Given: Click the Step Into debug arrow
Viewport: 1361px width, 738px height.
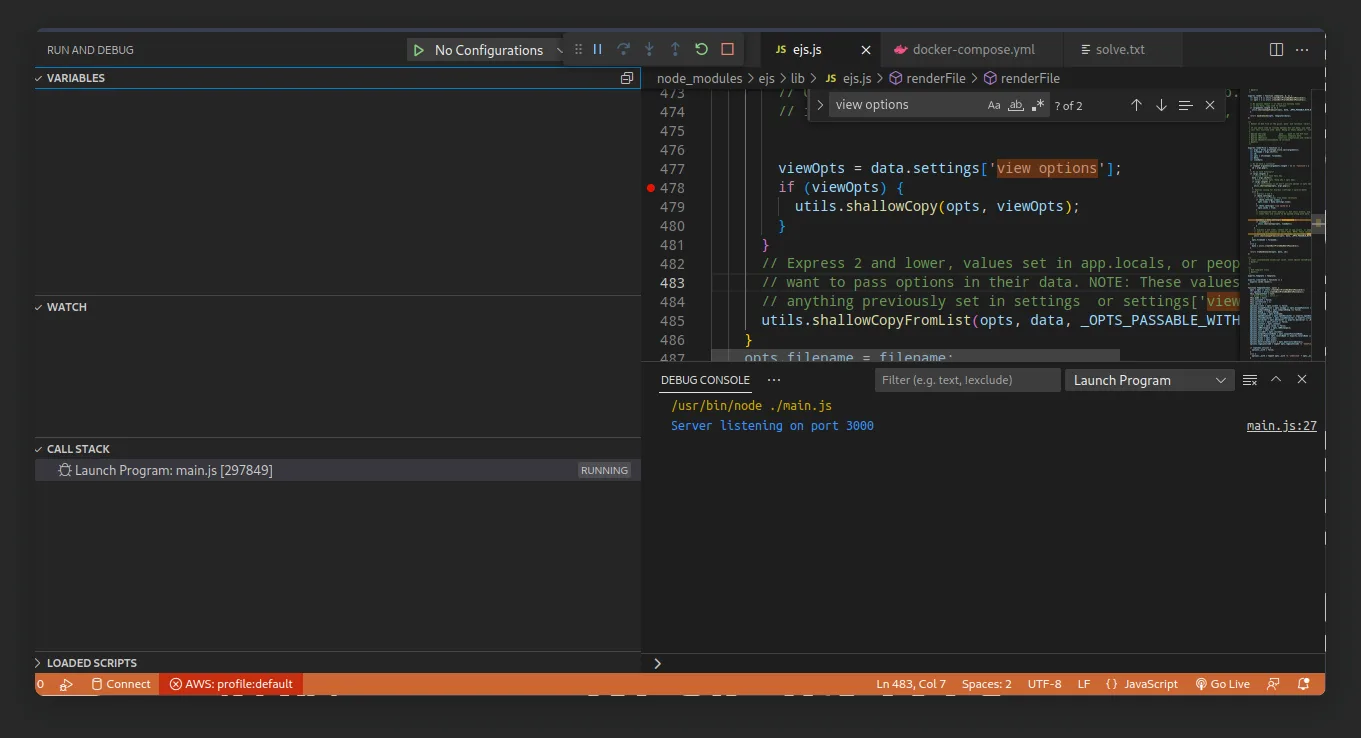Looking at the screenshot, I should (649, 49).
